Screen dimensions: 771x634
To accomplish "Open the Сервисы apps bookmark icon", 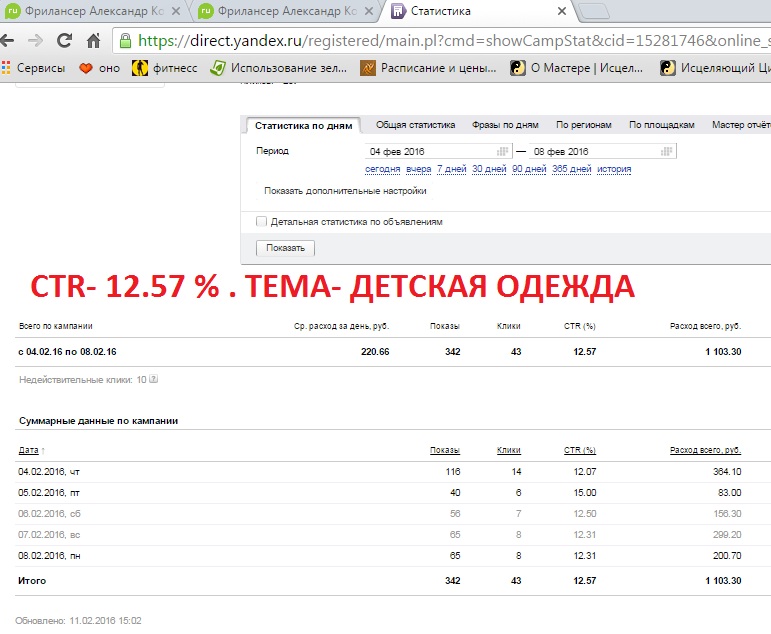I will (6, 67).
